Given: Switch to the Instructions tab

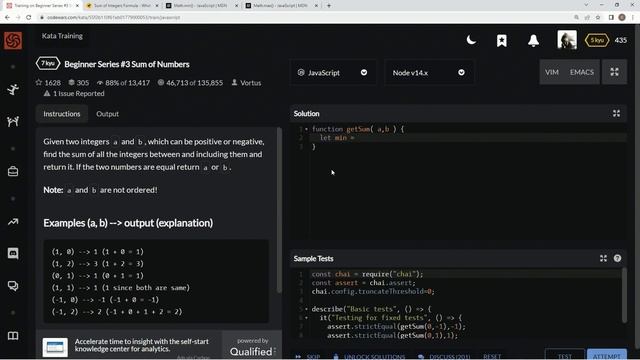Looking at the screenshot, I should coord(62,114).
